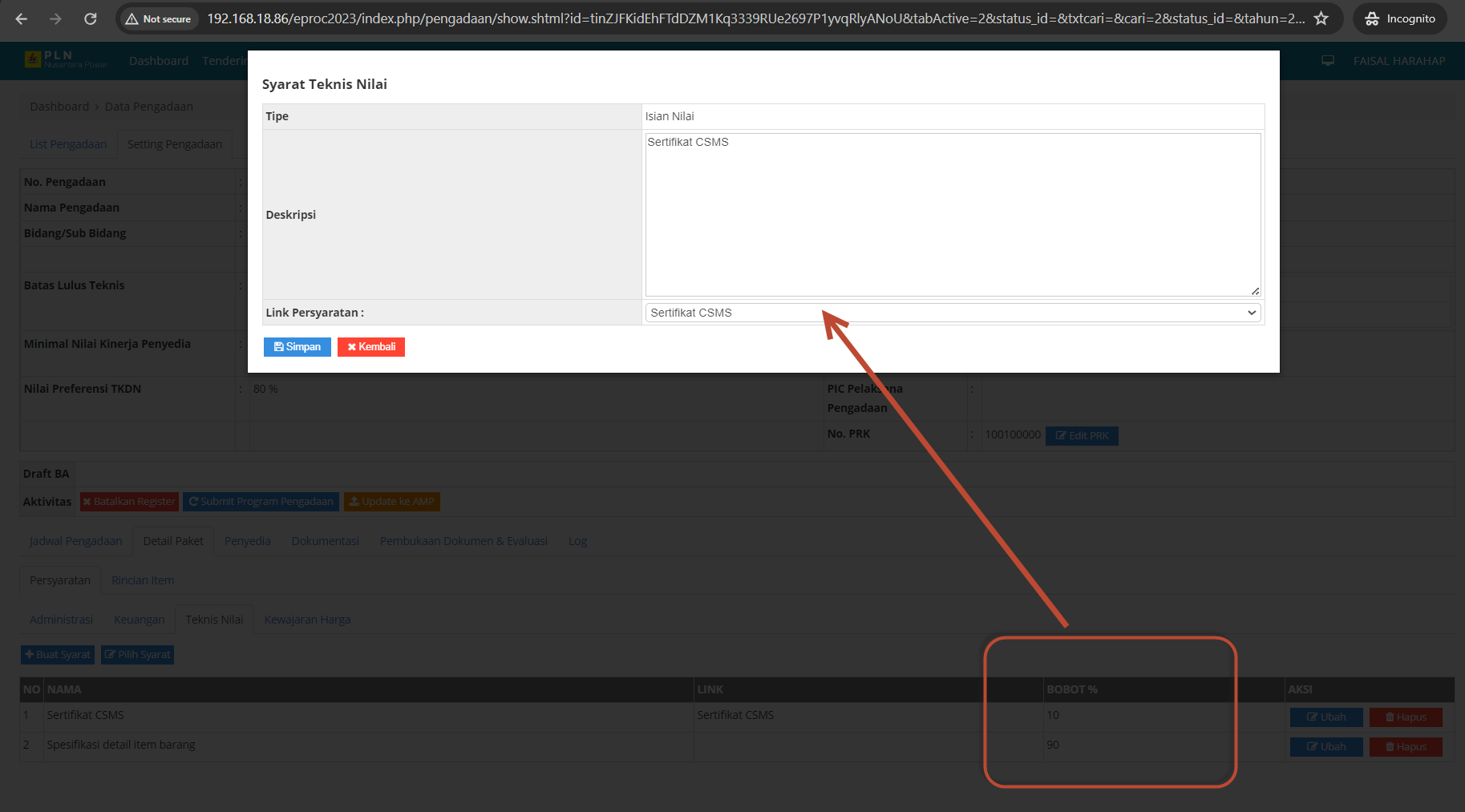Go back with browser back arrow
Image resolution: width=1465 pixels, height=812 pixels.
(22, 18)
